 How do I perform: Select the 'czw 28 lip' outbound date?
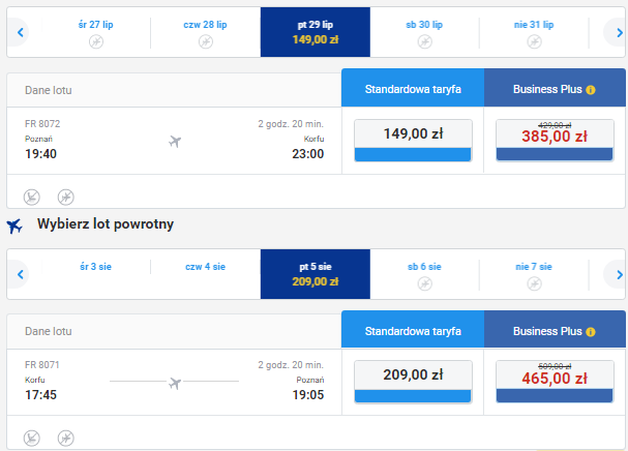click(205, 32)
